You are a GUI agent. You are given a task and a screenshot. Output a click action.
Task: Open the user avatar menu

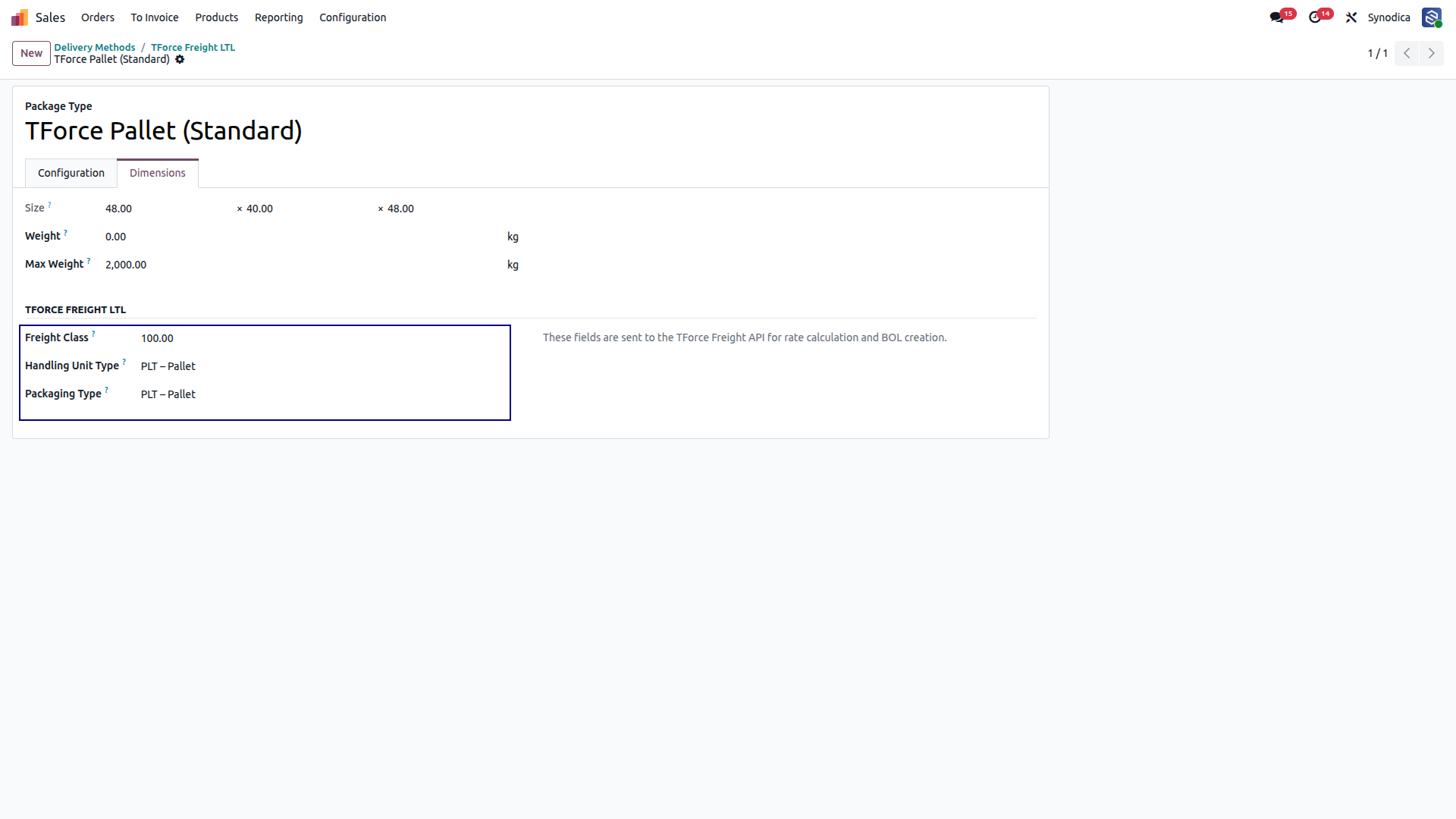[1432, 17]
